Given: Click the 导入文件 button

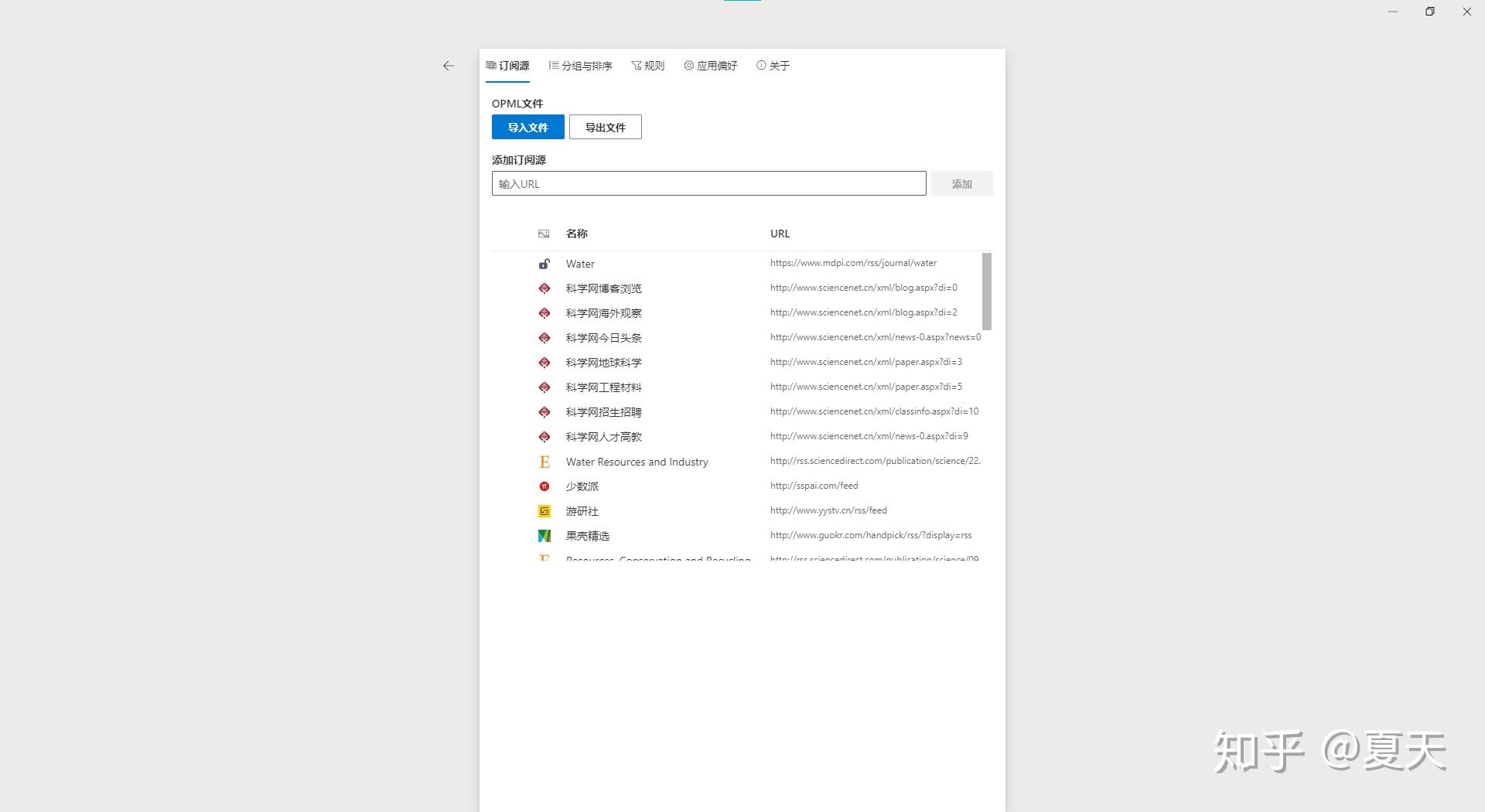Looking at the screenshot, I should pyautogui.click(x=527, y=127).
